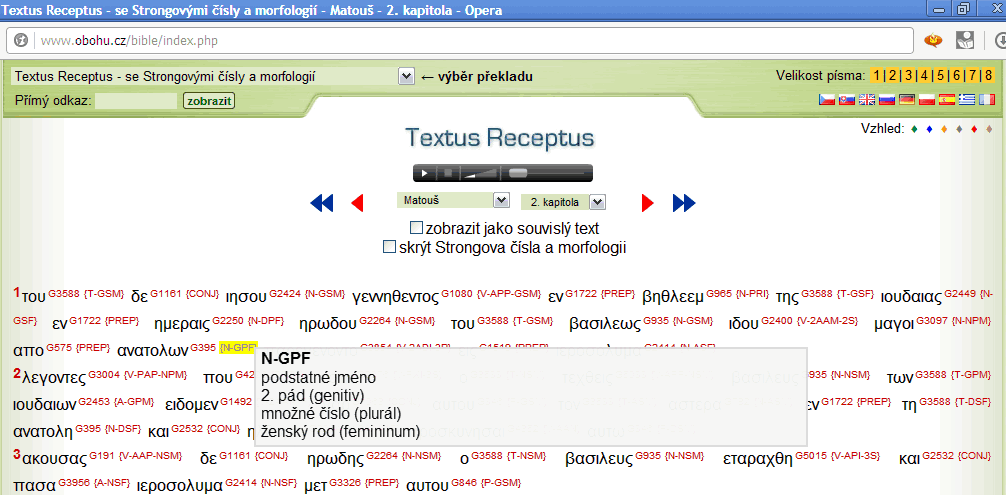The width and height of the screenshot is (1006, 495).
Task: Switch site language via the German flag
Action: (x=907, y=100)
